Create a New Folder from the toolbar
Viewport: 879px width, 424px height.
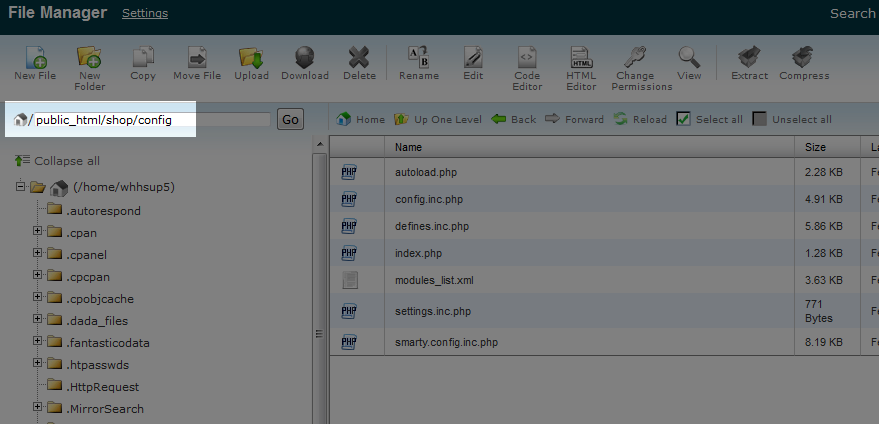click(x=89, y=59)
